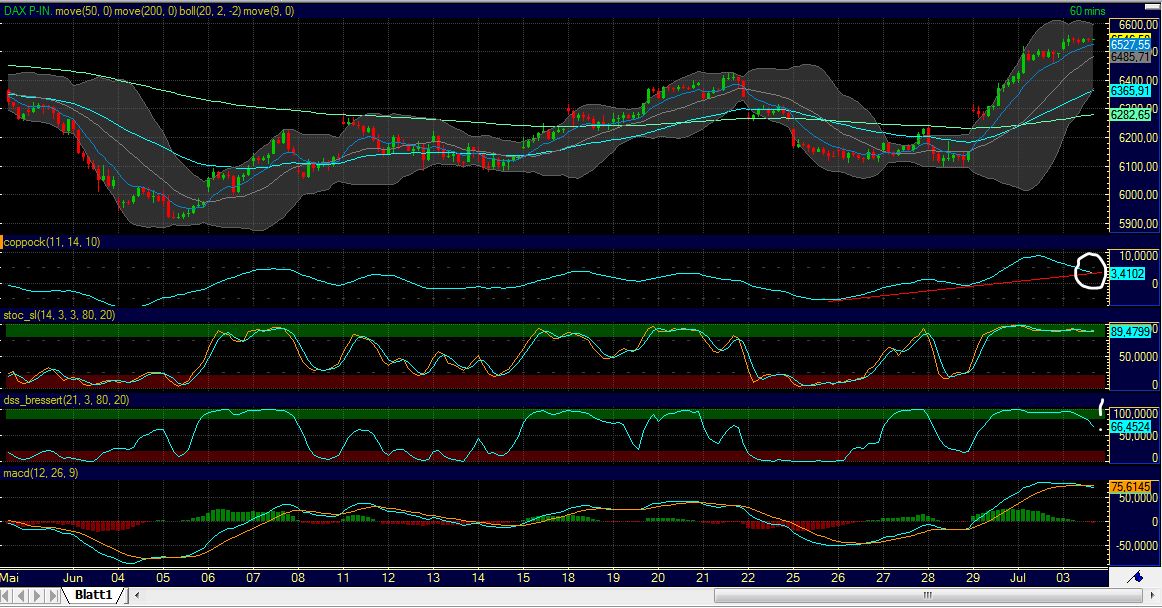1162x608 pixels.
Task: Click the 6485,71 price value tag
Action: point(1130,57)
